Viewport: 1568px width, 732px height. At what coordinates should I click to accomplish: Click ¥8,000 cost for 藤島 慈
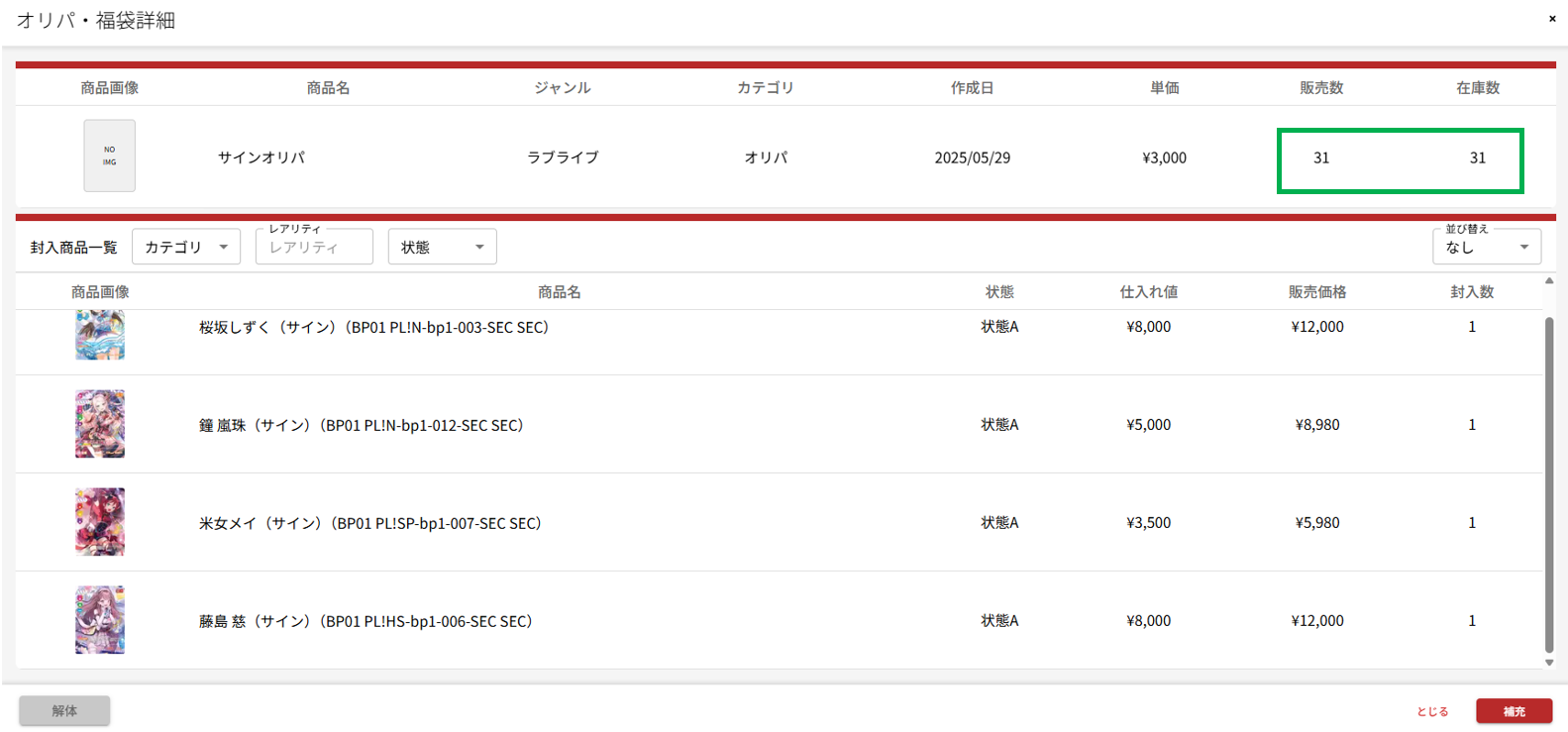click(1149, 621)
